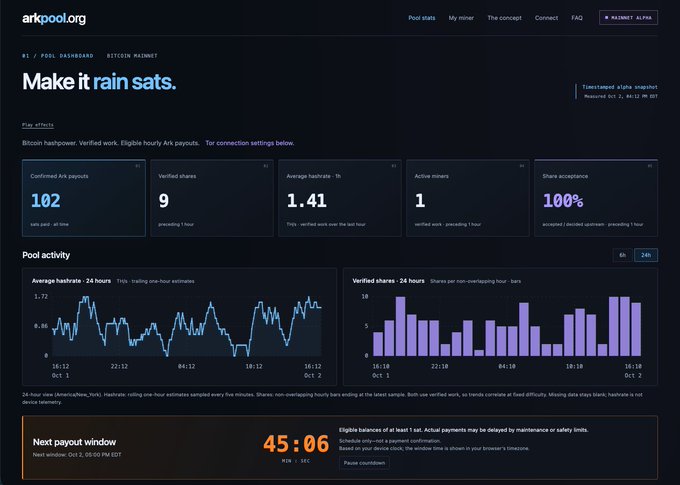Screen dimensions: 680x485
Task: Click the Pool activity heading
Action: pyautogui.click(x=46, y=255)
